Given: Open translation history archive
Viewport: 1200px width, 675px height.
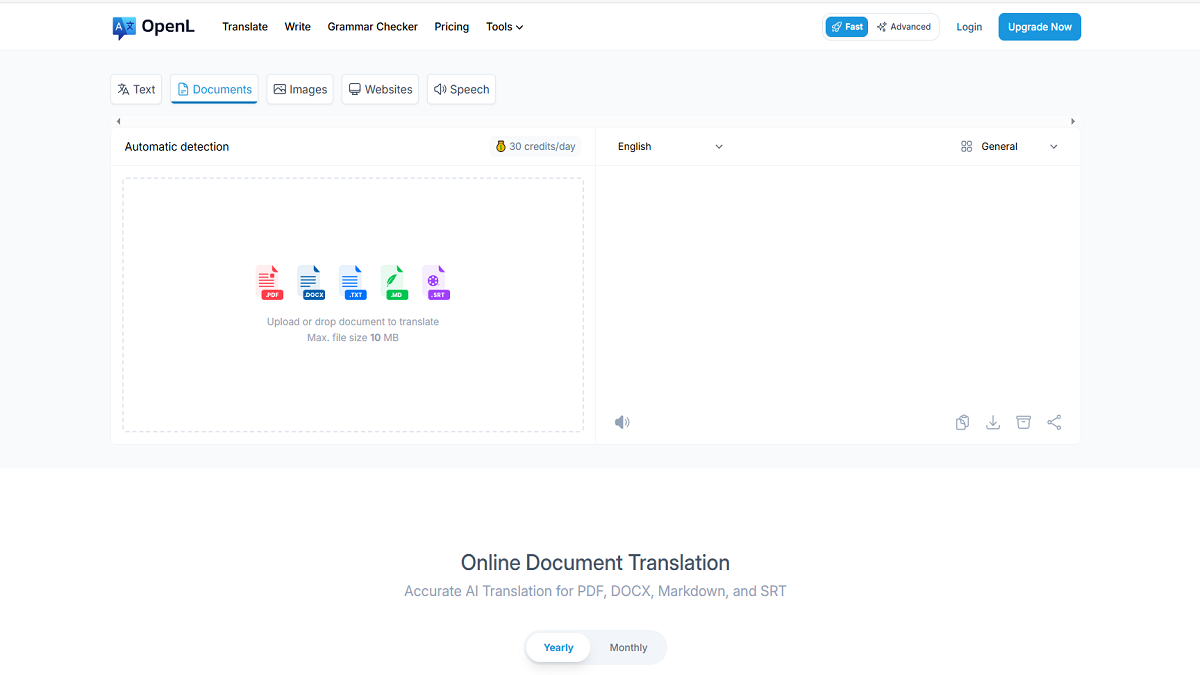Looking at the screenshot, I should (1023, 422).
